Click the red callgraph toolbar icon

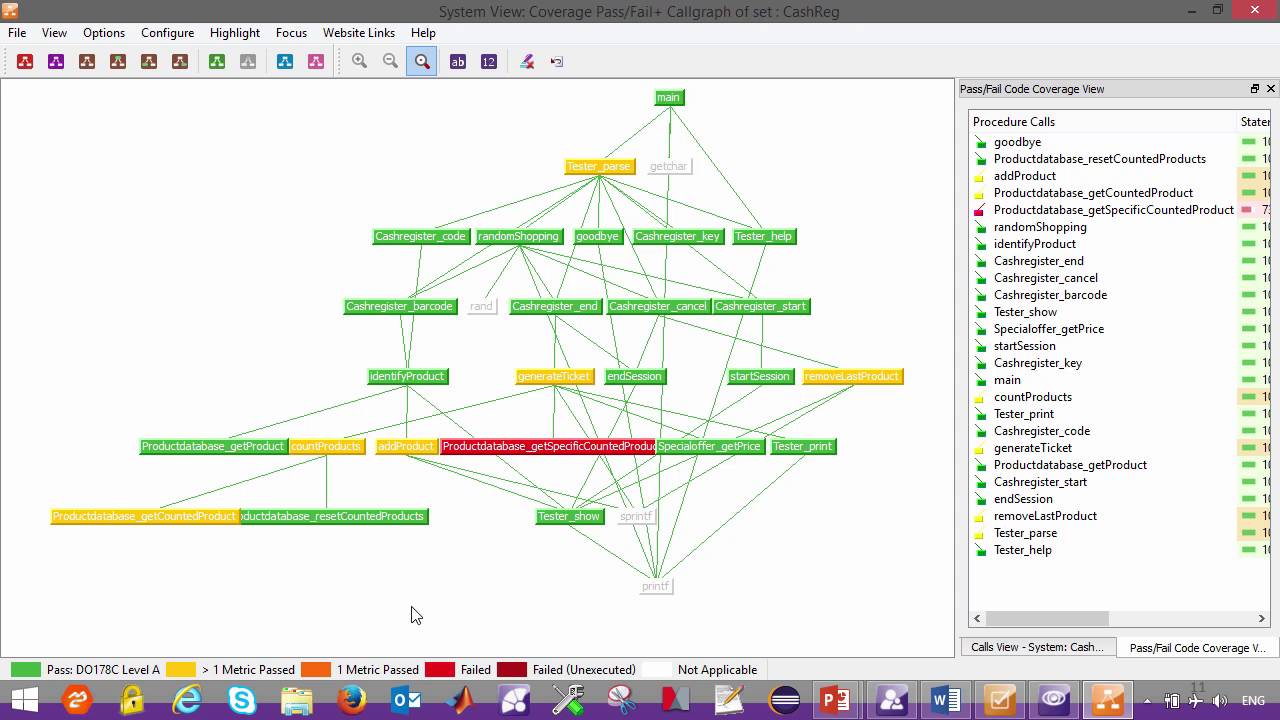point(25,62)
